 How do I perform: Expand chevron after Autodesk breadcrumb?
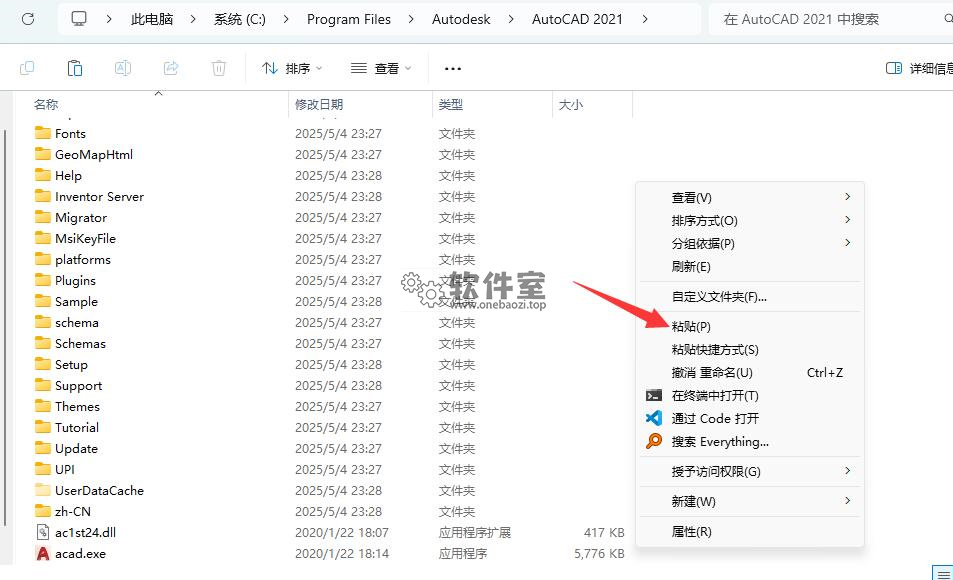511,19
